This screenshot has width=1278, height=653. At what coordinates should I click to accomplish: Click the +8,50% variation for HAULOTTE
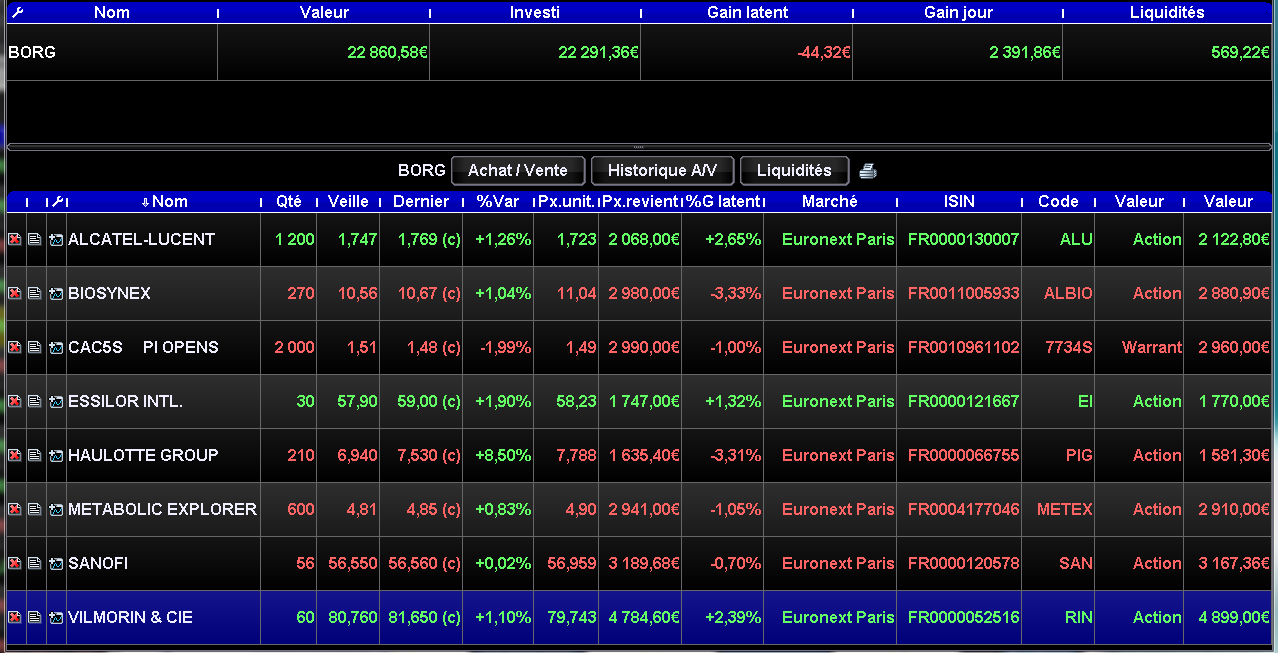click(x=498, y=456)
